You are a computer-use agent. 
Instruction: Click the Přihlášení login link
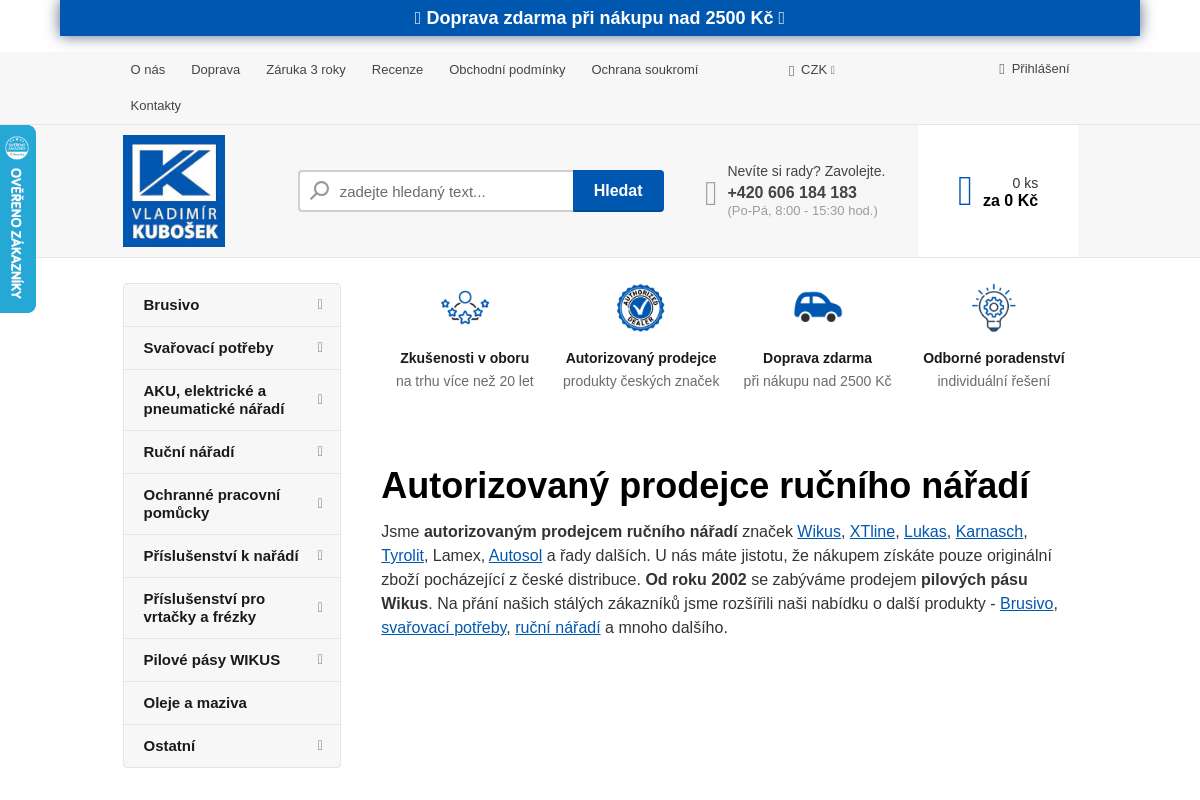(1040, 69)
